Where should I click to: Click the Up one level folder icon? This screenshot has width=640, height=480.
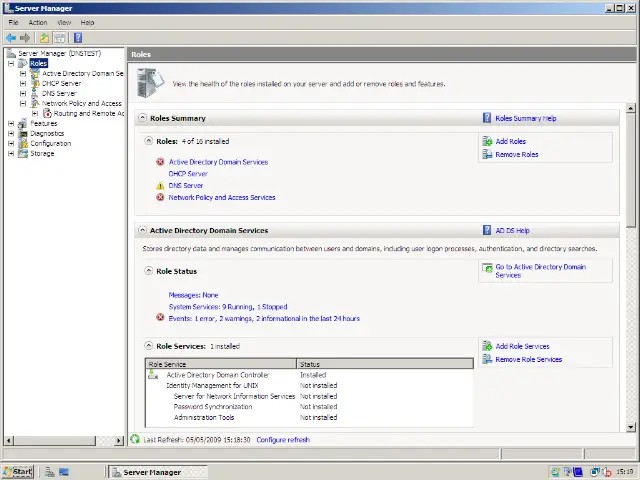point(44,38)
